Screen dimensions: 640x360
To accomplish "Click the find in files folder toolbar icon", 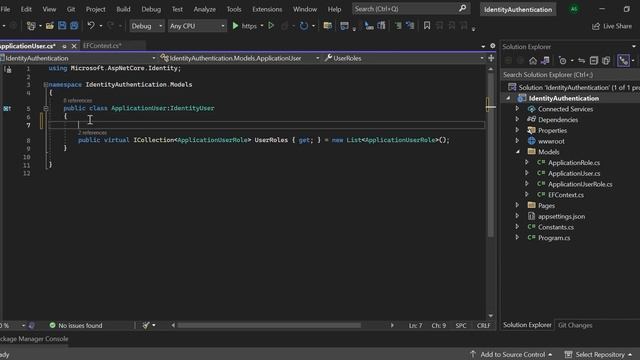I will coord(327,26).
